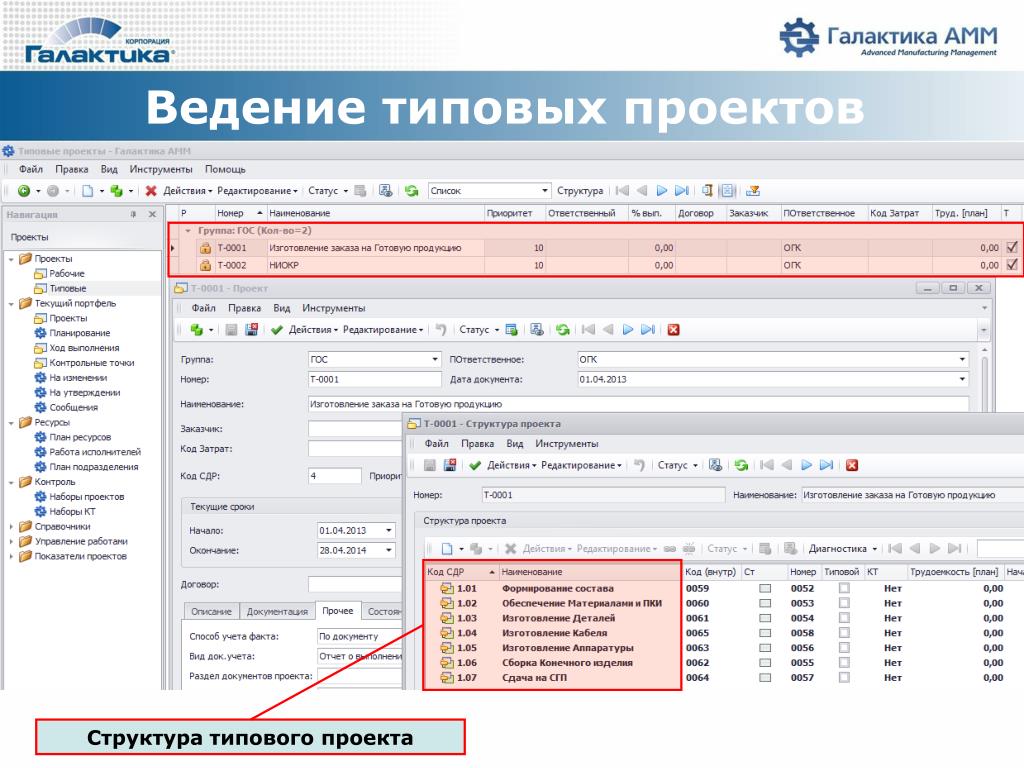
Task: Open Диагностика dropdown in structure toolbar
Action: [x=842, y=549]
